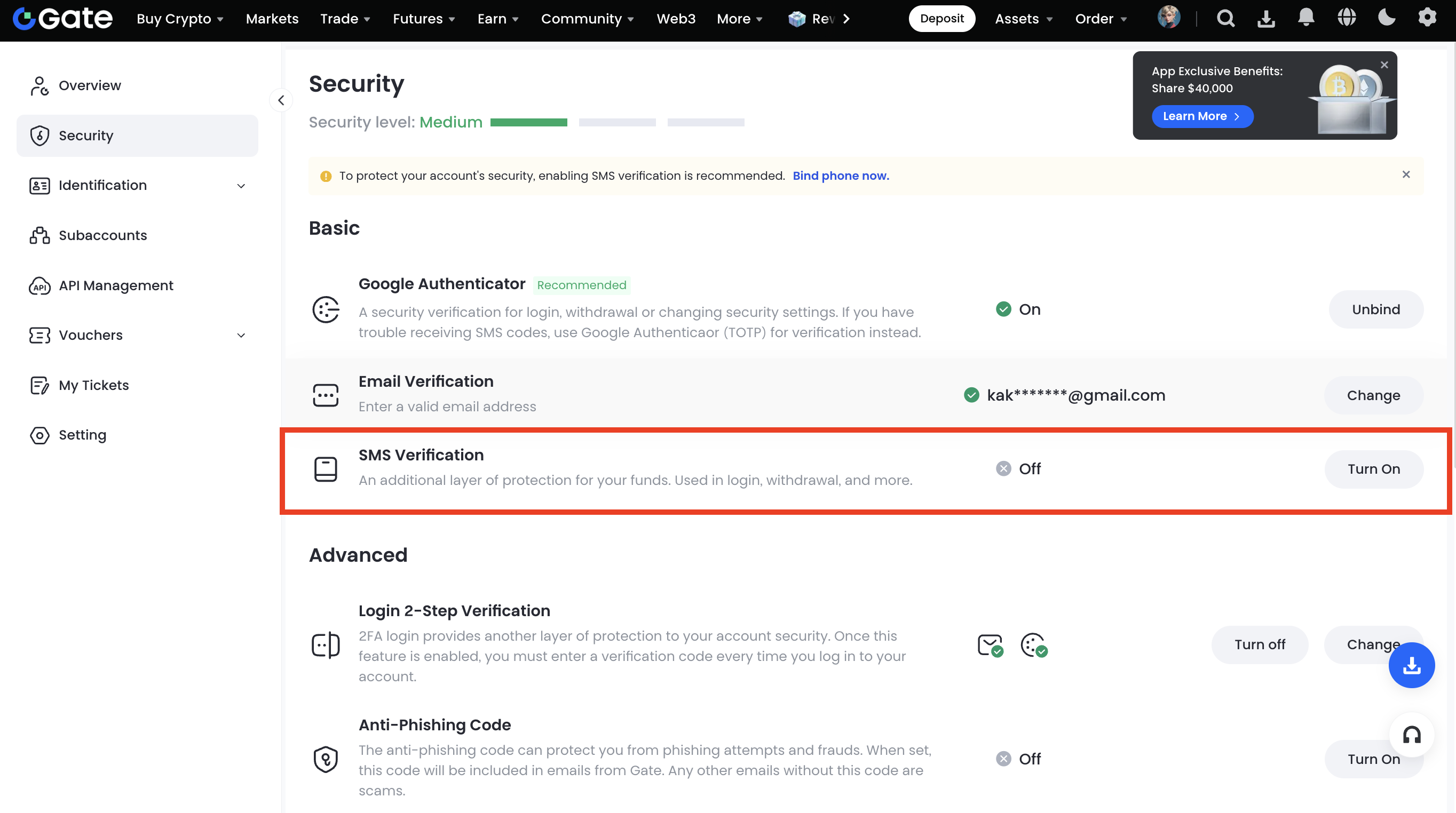The image size is (1456, 813).
Task: Open settings gear icon in header
Action: point(1427,18)
